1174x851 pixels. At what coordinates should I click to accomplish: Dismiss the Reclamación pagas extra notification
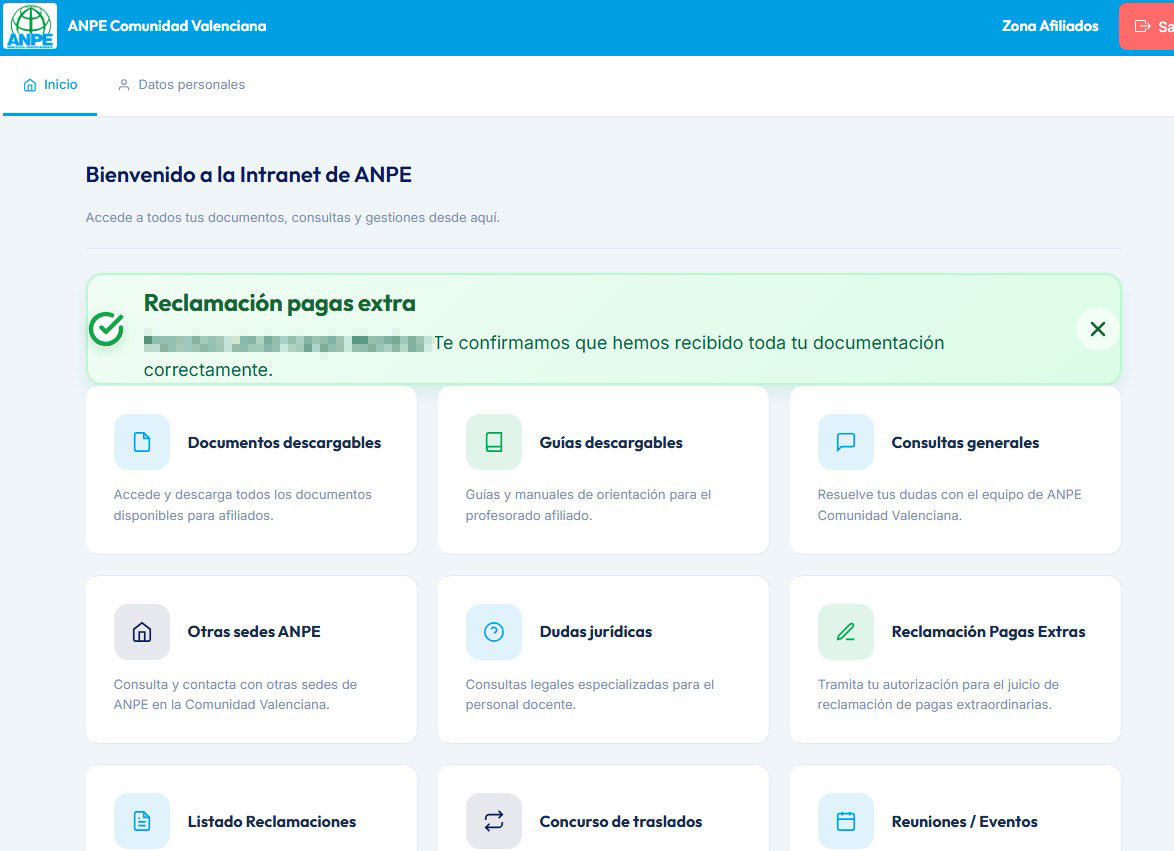1097,329
